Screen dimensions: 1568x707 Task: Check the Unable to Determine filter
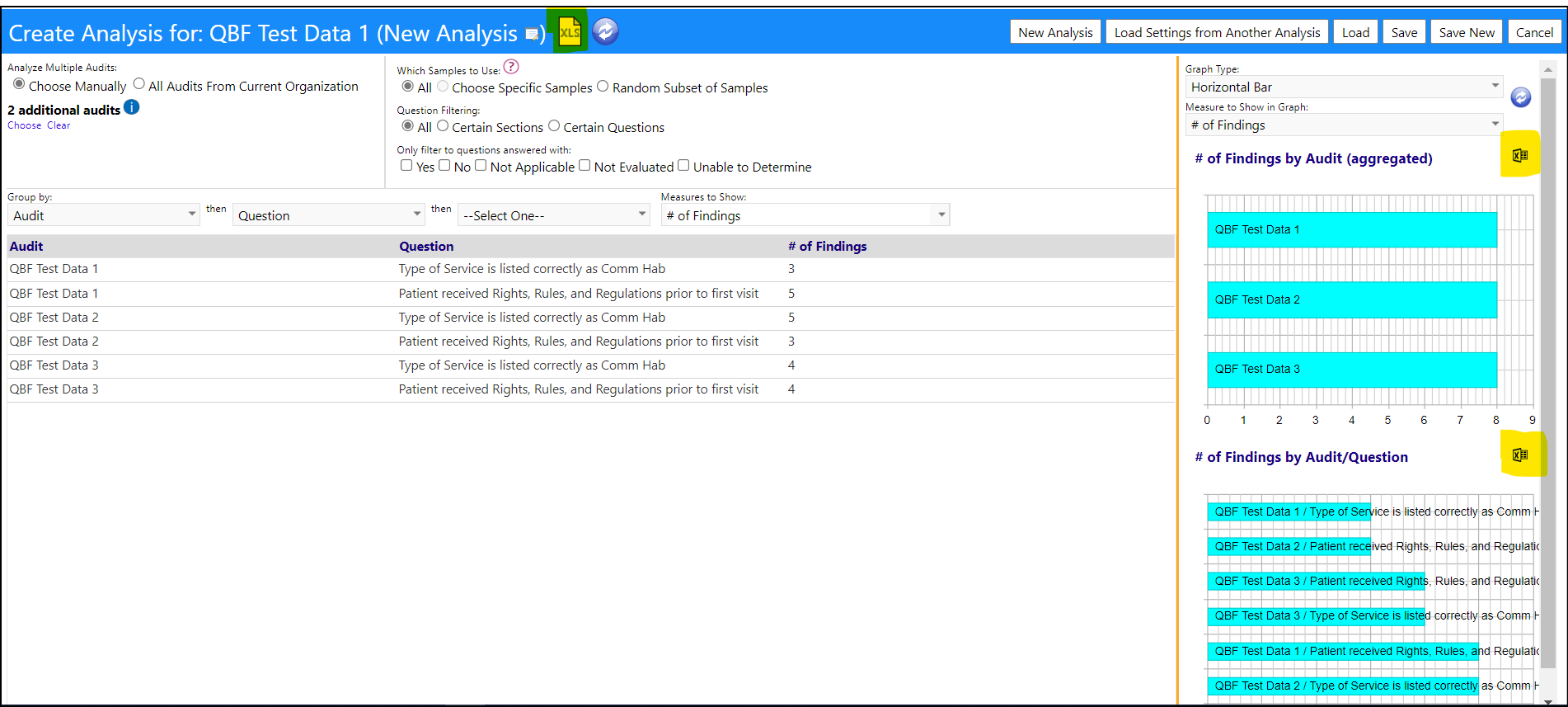point(683,165)
